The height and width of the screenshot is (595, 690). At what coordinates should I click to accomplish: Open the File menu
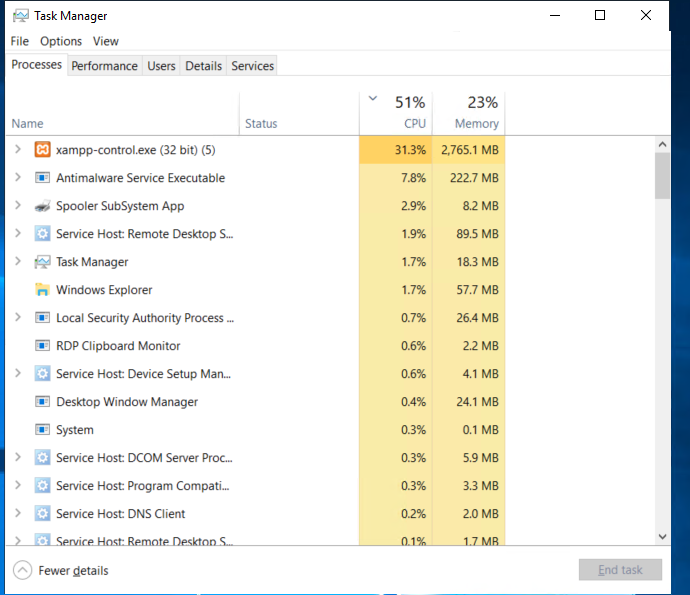(x=20, y=41)
